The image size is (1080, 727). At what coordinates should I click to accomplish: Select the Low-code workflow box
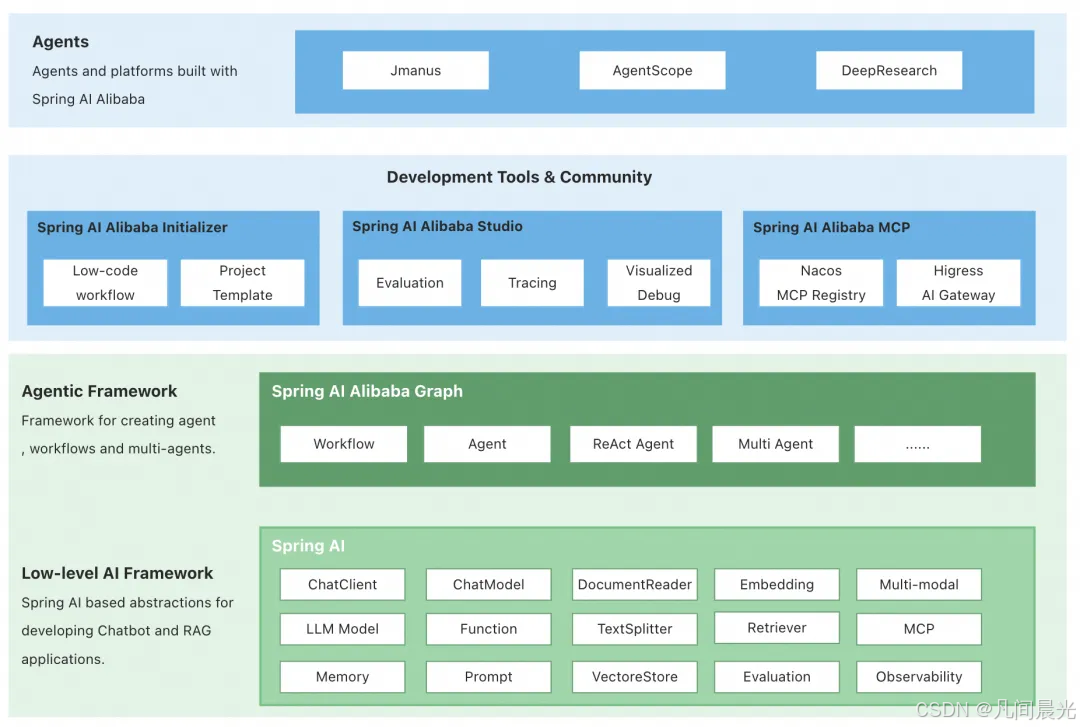click(105, 283)
